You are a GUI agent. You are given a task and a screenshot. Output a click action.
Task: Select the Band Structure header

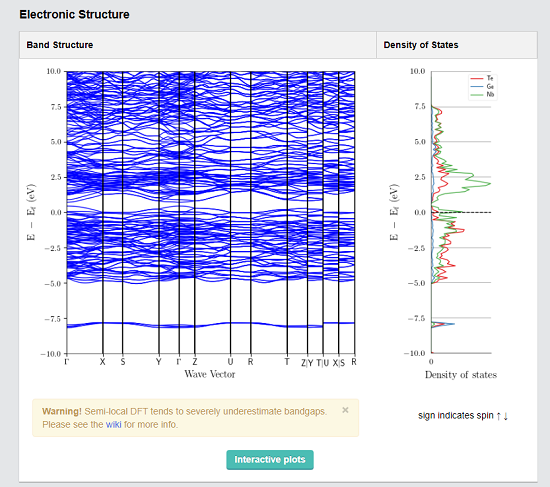click(x=60, y=45)
